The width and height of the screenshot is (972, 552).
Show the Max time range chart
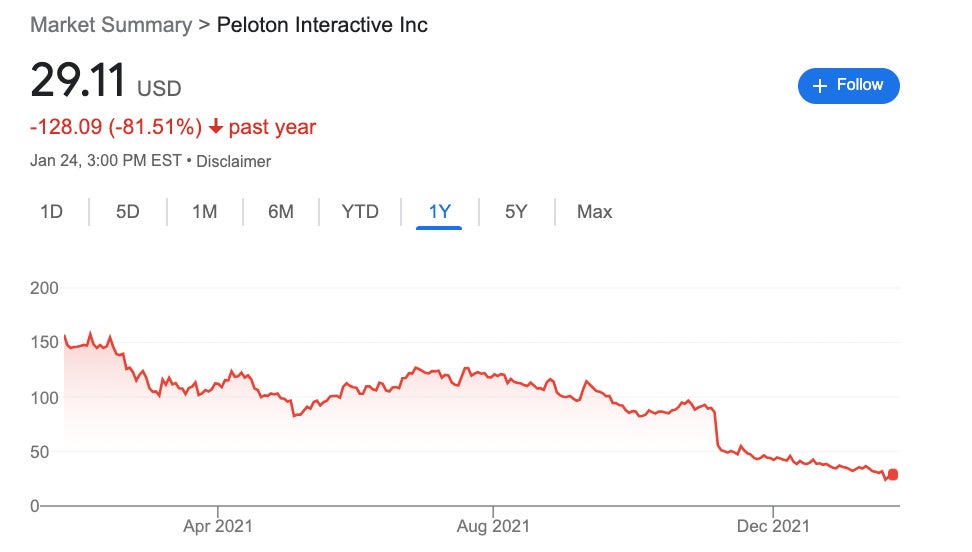[594, 212]
